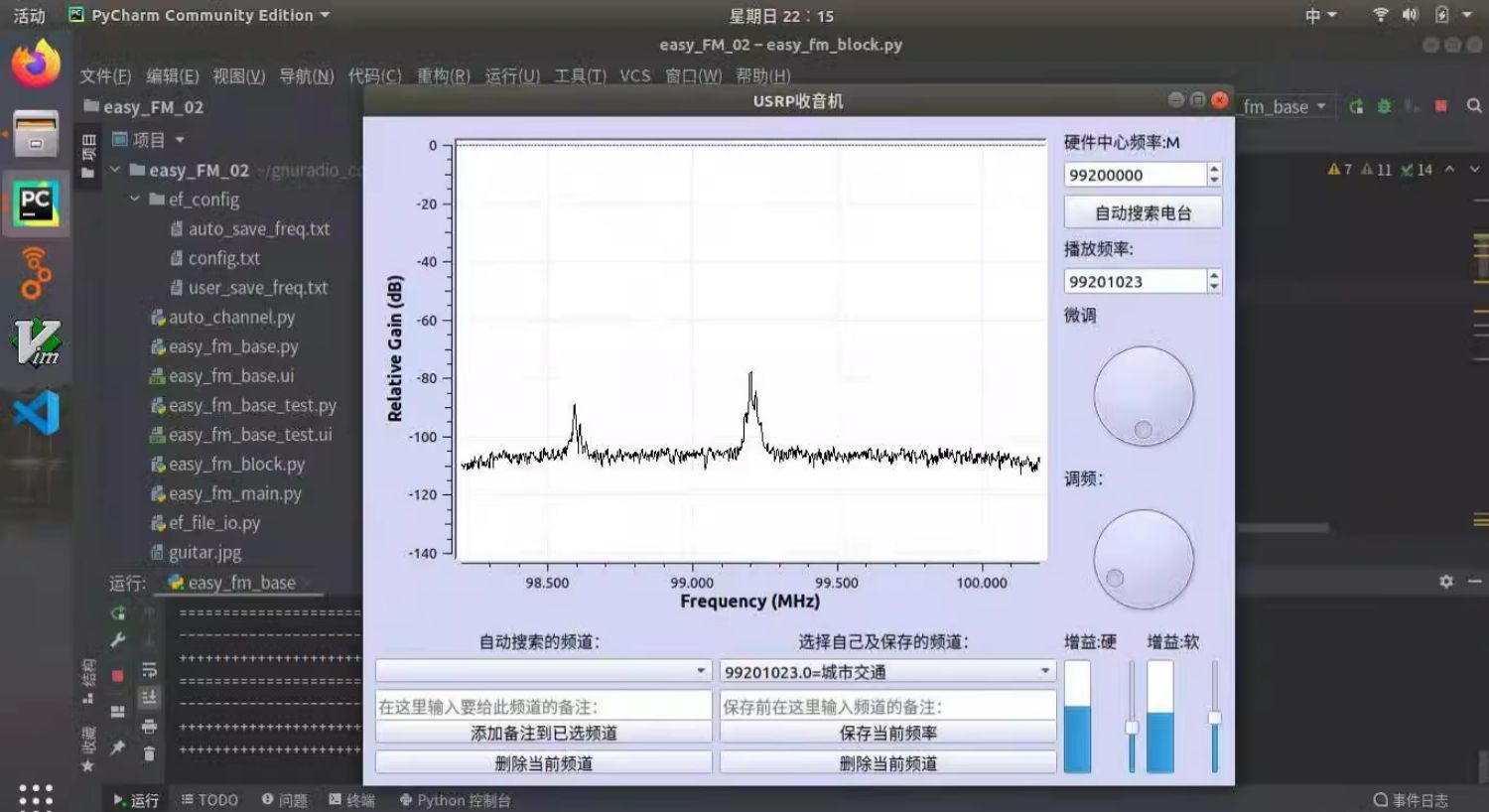Open the 文件(F) menu

(x=105, y=76)
